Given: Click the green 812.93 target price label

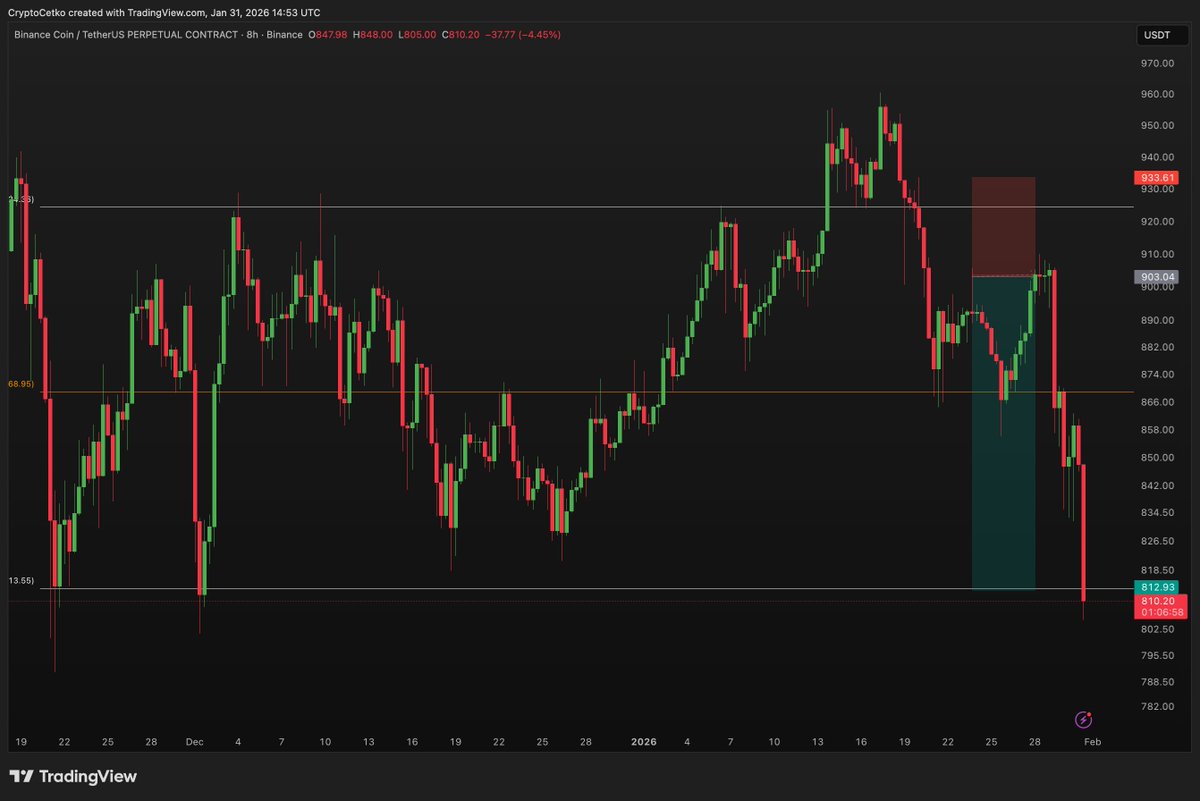Looking at the screenshot, I should click(x=1158, y=586).
